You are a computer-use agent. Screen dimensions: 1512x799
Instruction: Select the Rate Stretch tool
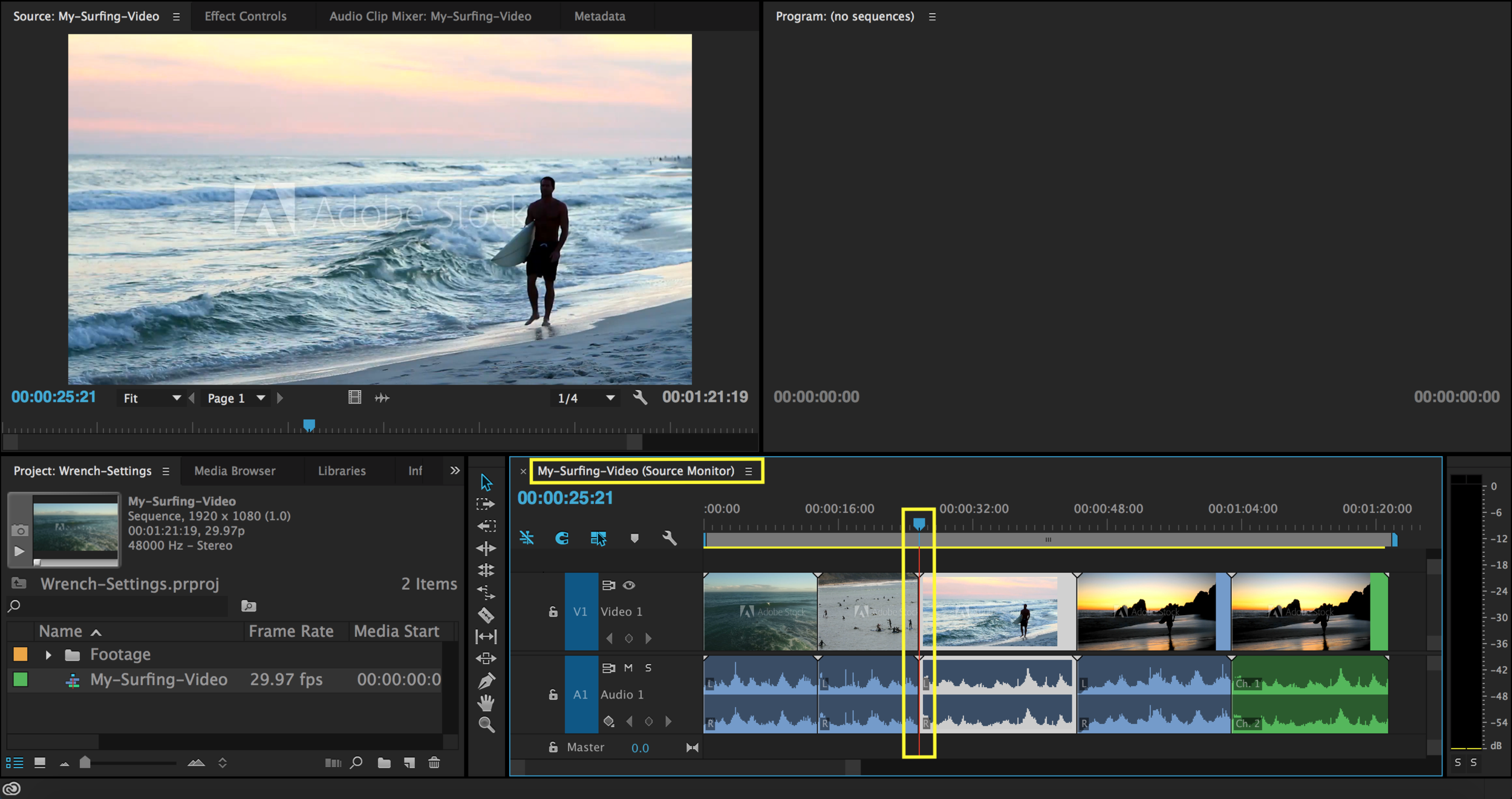486,592
